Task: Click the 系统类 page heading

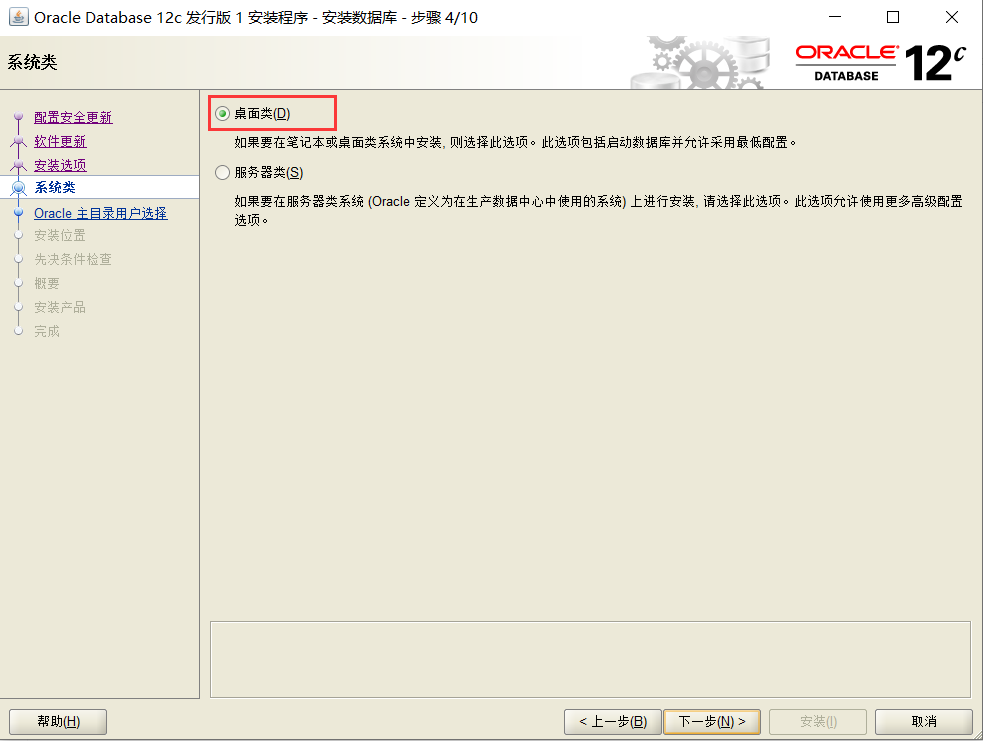Action: [x=33, y=62]
